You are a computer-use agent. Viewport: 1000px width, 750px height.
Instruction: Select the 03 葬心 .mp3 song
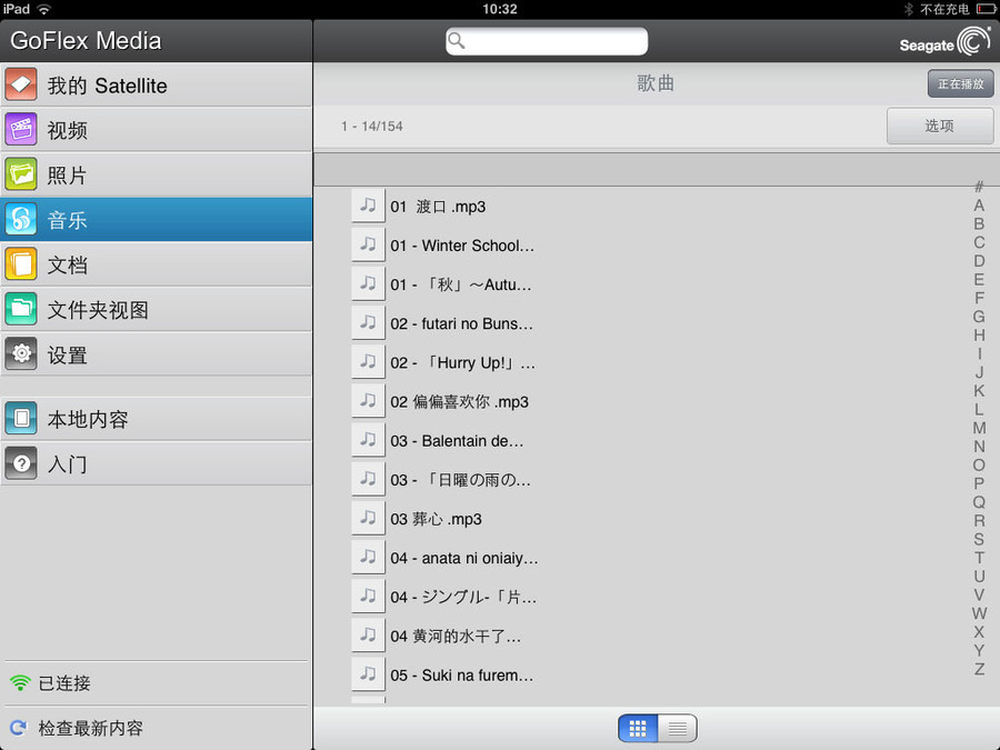(x=436, y=519)
